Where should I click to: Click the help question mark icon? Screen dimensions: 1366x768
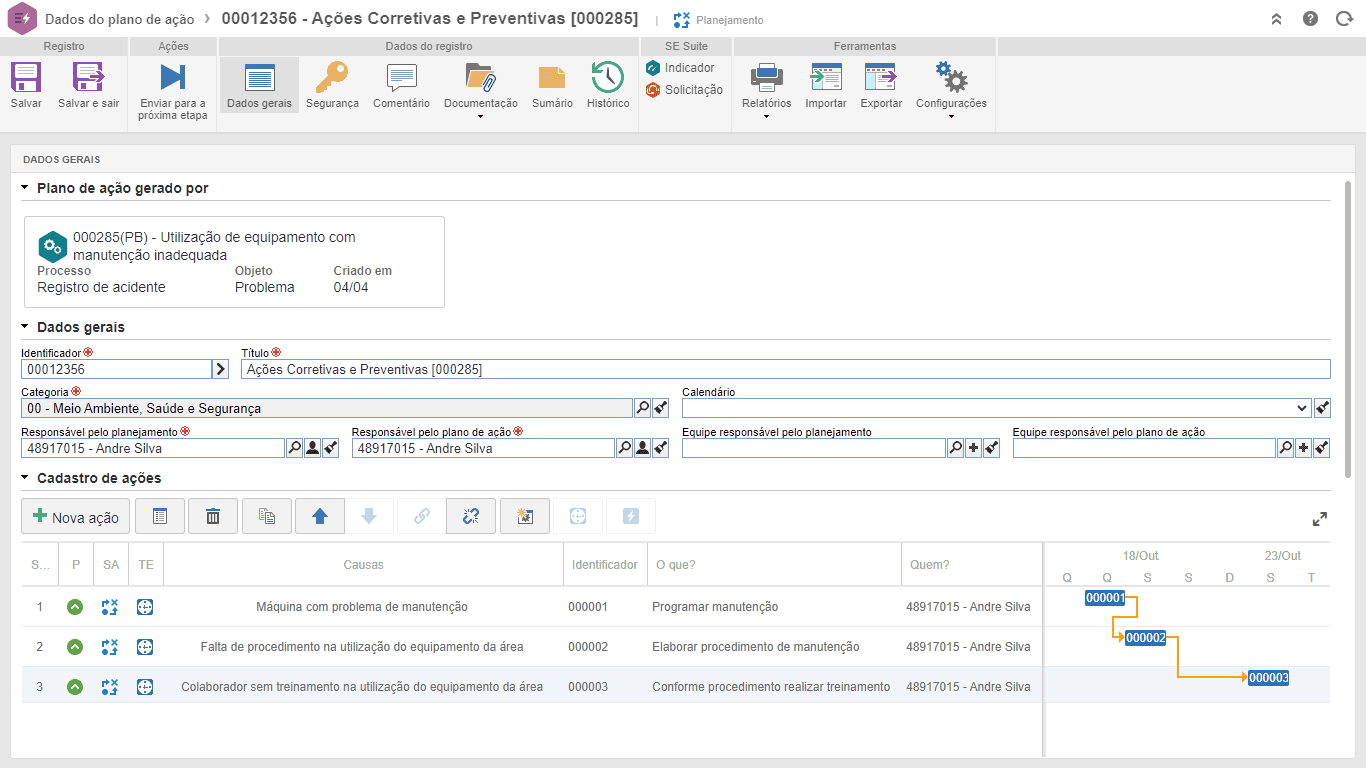(1310, 19)
